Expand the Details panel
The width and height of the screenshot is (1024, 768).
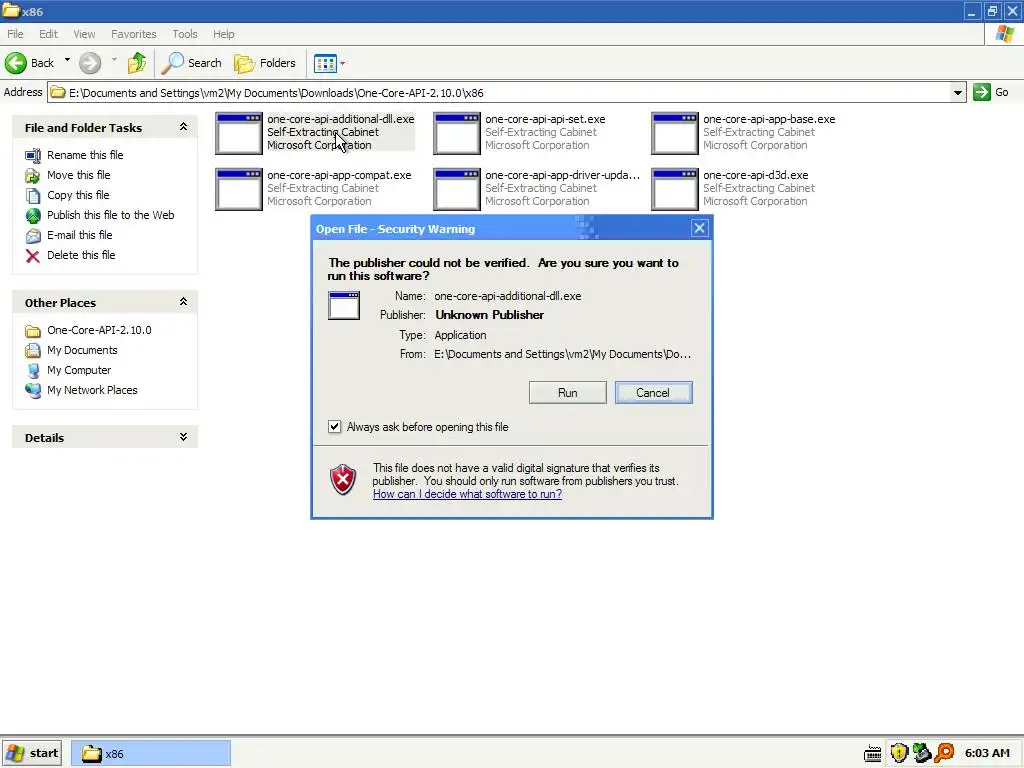click(184, 437)
